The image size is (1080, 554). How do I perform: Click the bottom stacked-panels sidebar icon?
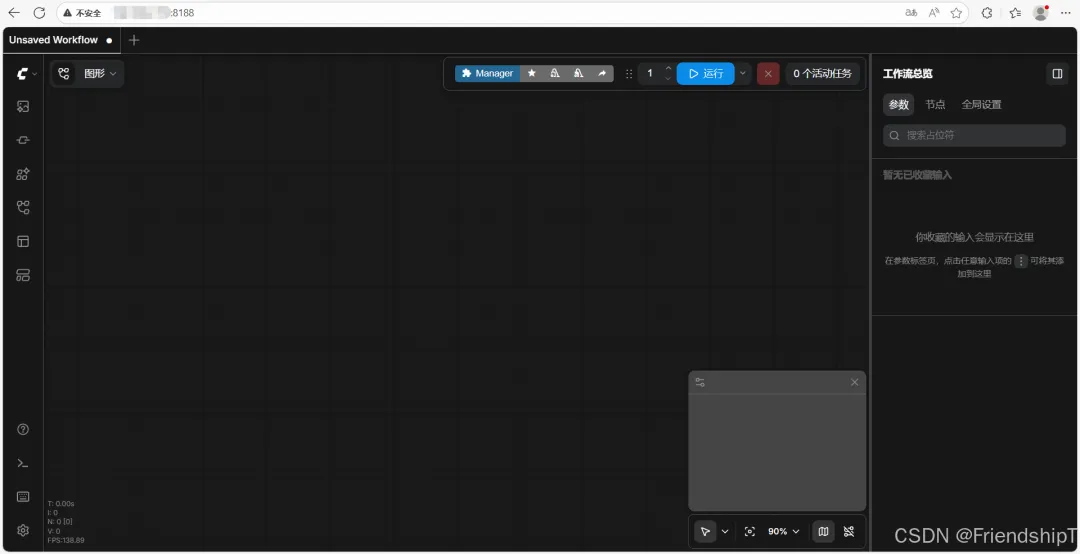coord(23,275)
